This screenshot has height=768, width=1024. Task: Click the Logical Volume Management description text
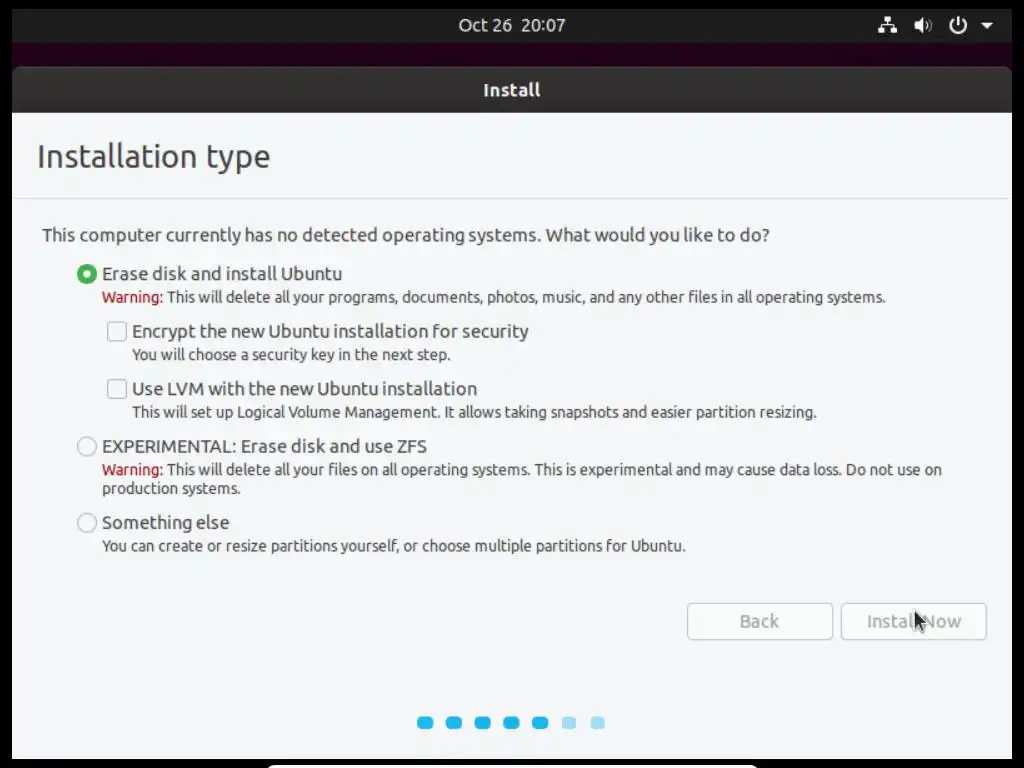point(474,412)
